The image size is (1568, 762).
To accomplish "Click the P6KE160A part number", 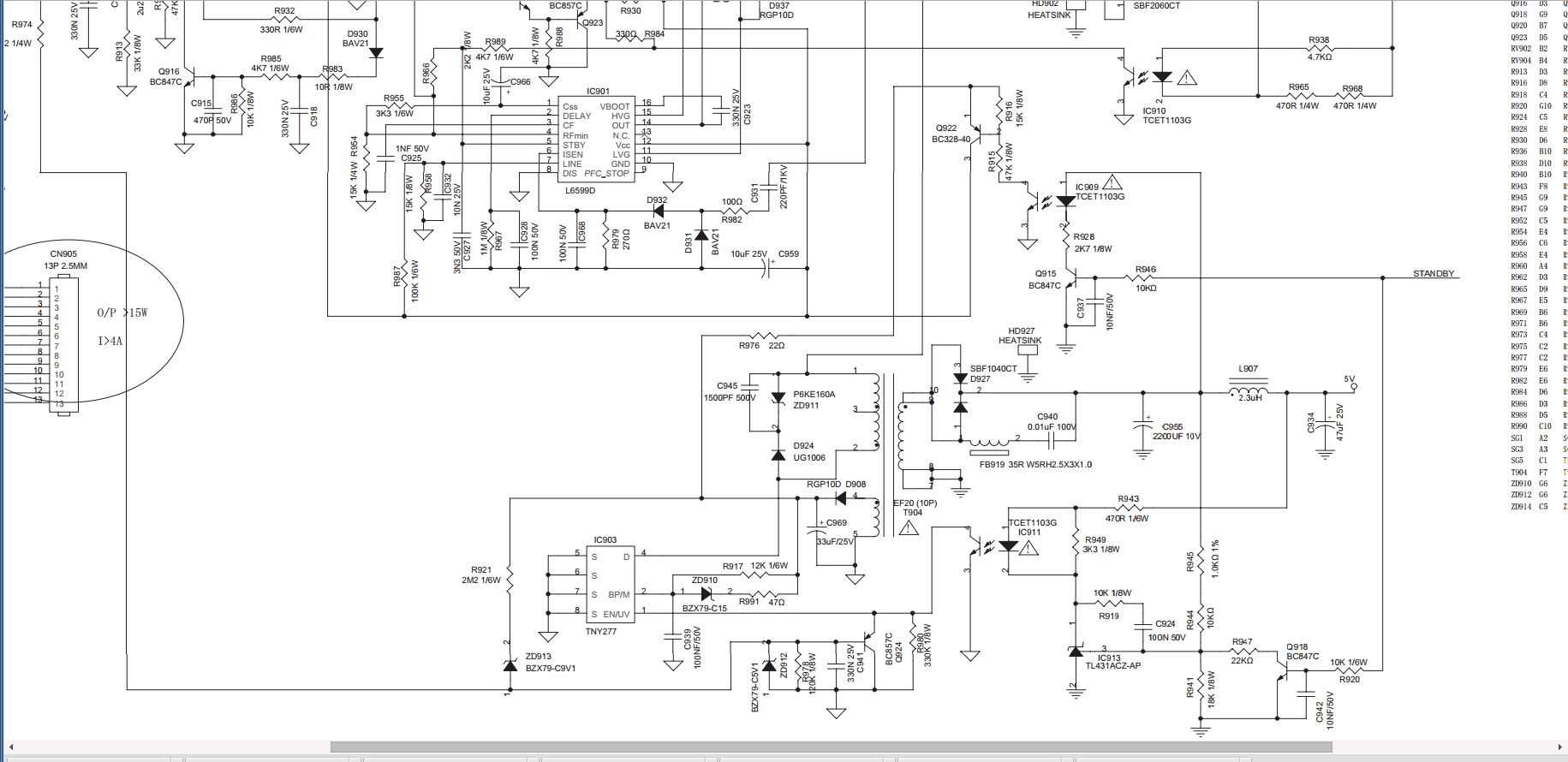I will pyautogui.click(x=814, y=394).
